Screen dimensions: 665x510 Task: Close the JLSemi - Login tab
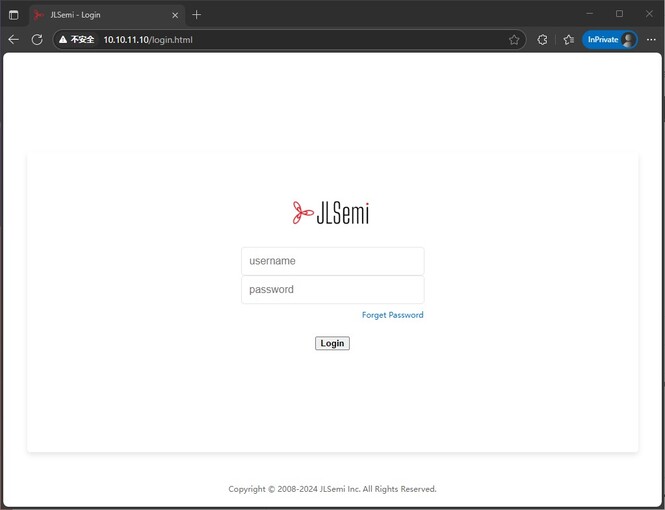click(x=175, y=15)
